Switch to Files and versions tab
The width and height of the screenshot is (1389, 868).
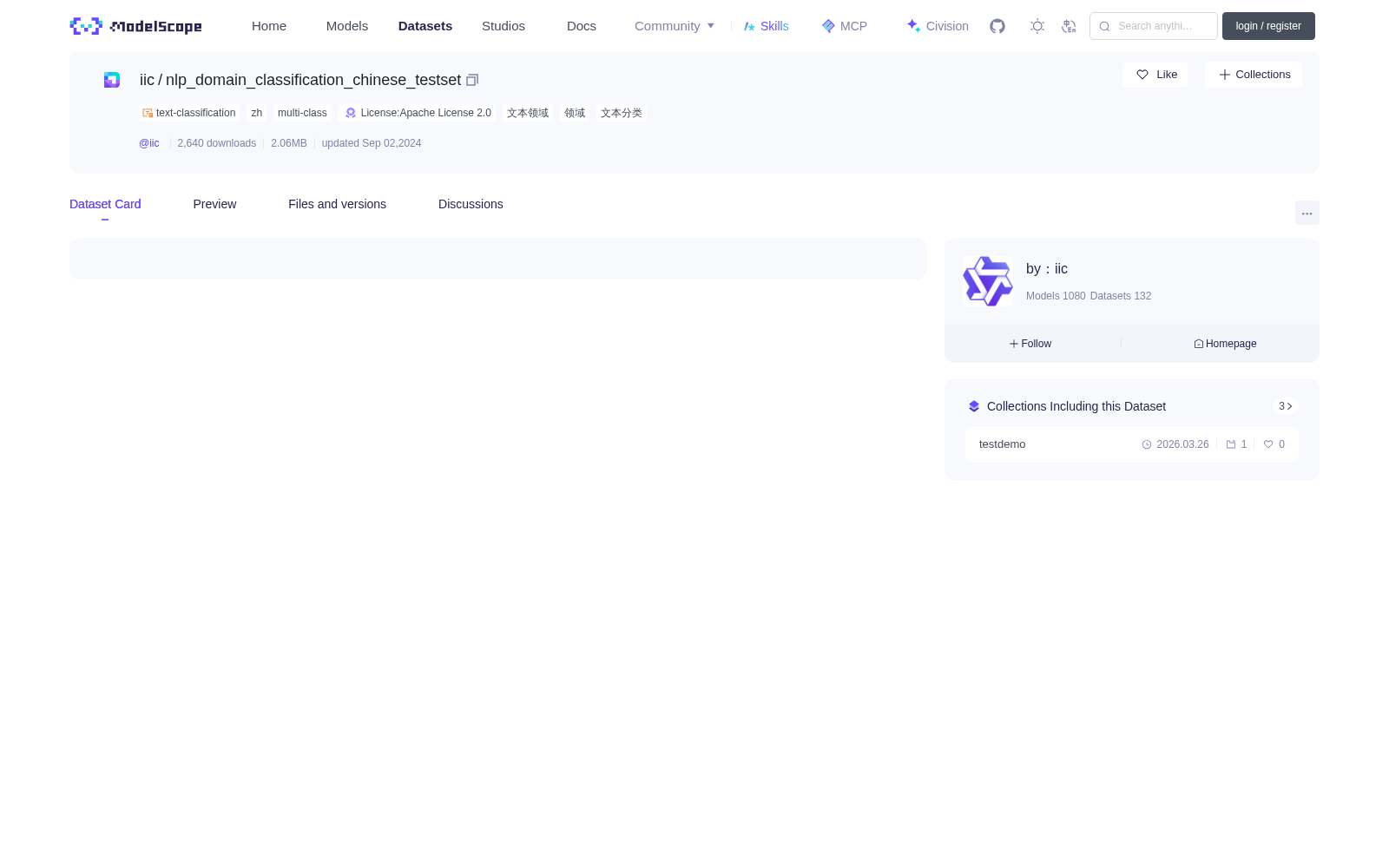pos(337,204)
